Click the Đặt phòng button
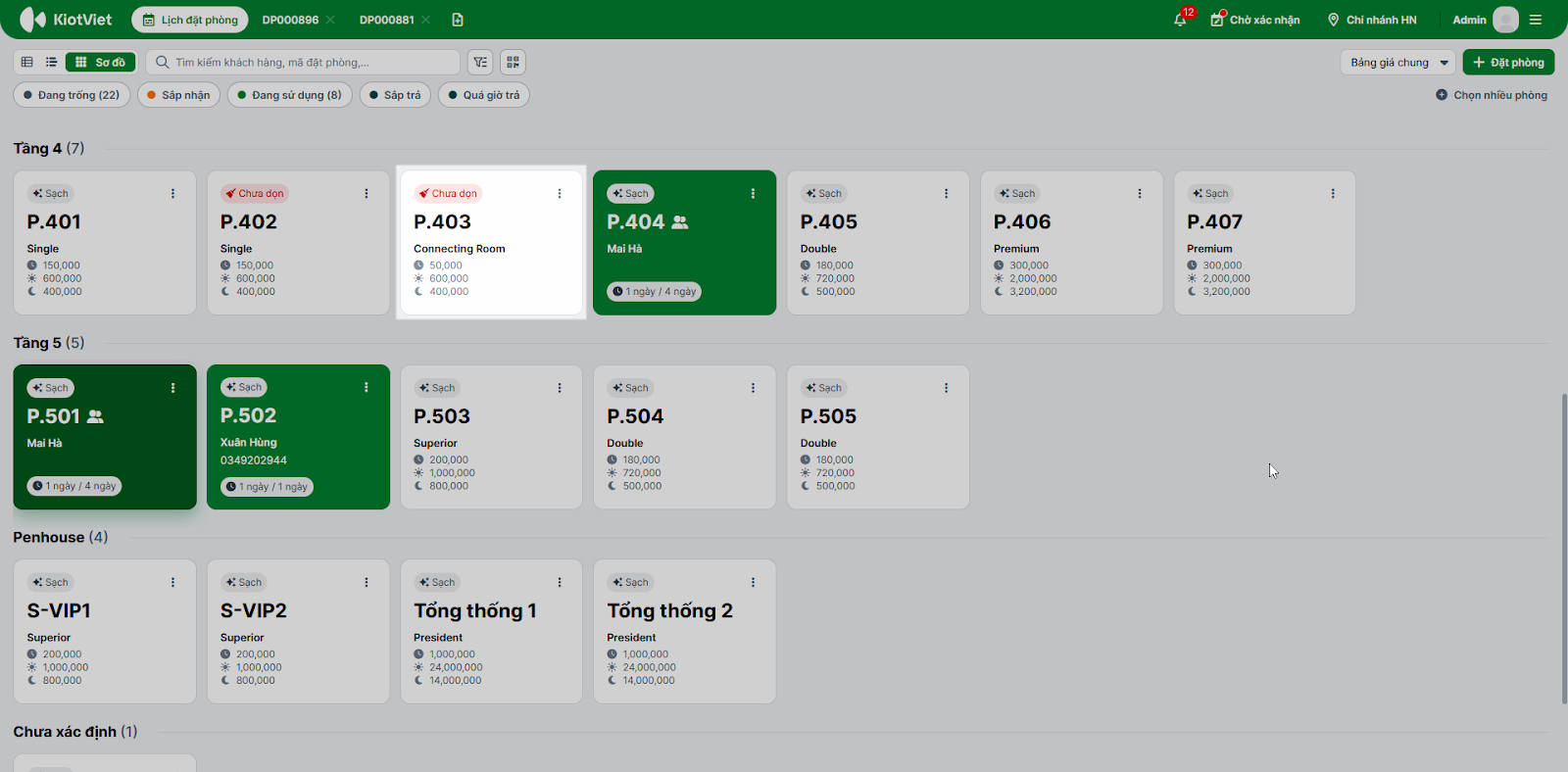 (1508, 63)
